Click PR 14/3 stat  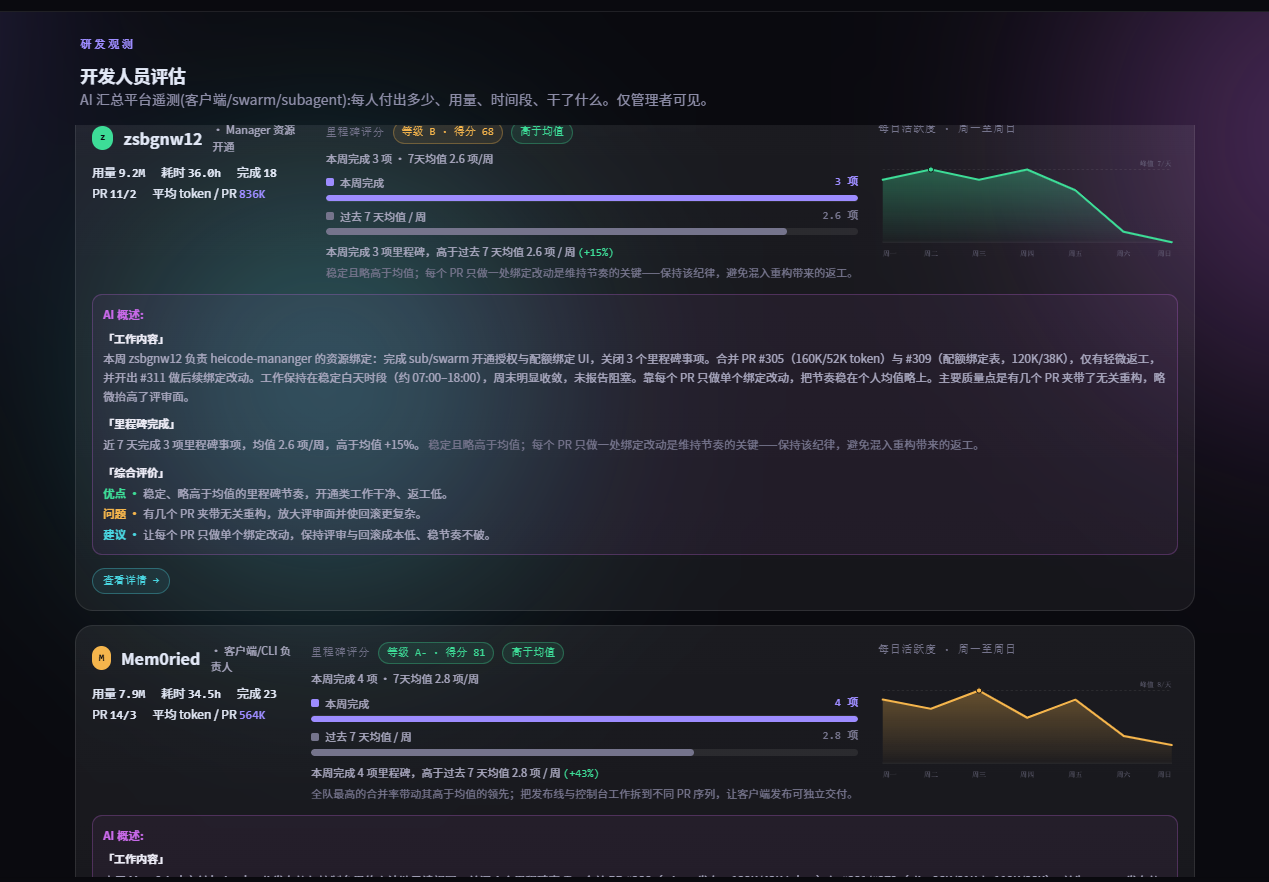[x=114, y=715]
